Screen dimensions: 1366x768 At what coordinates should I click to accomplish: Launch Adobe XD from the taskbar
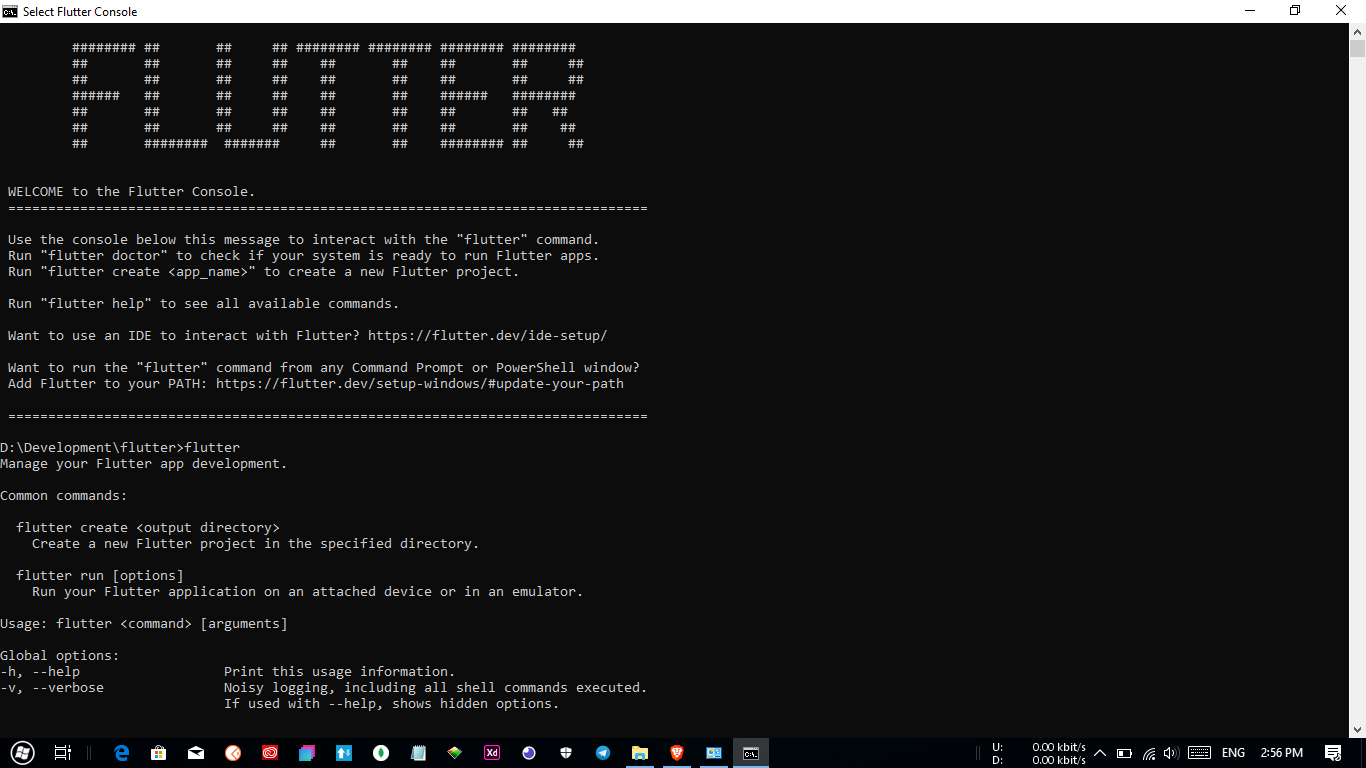492,753
